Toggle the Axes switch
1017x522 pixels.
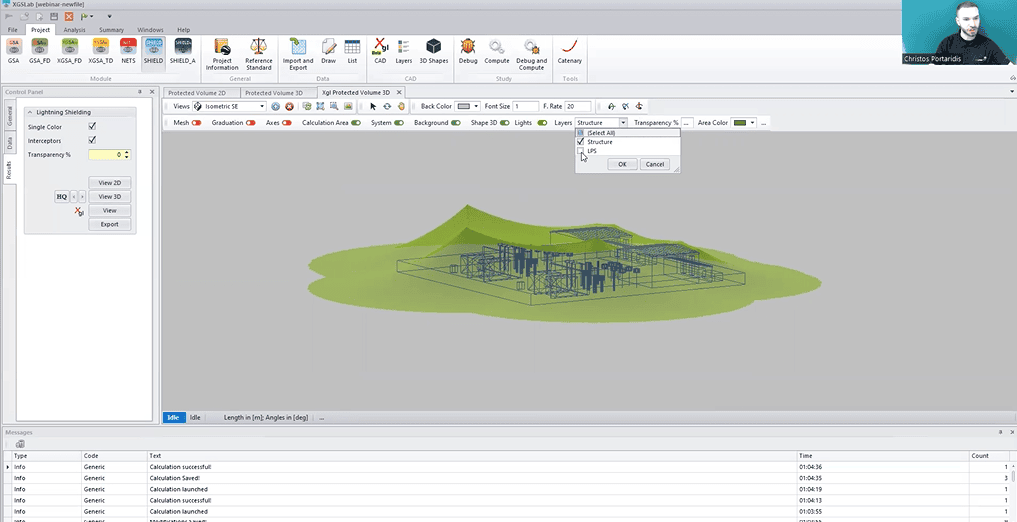[x=287, y=123]
